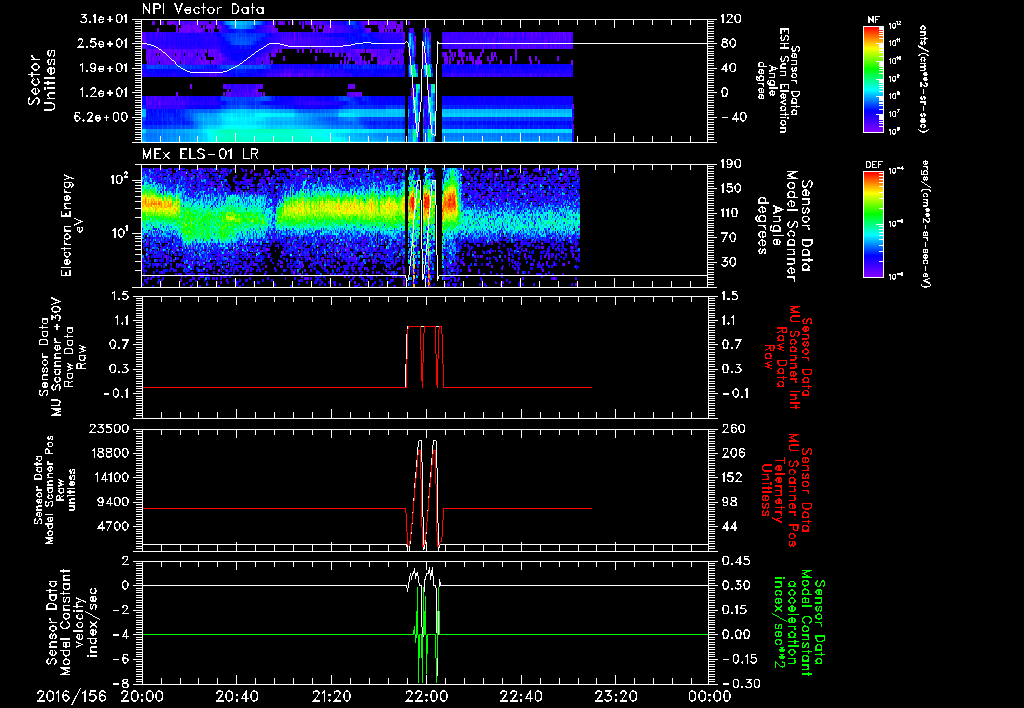Click the NF flux color bar
Screen dimensions: 1024x708
(x=874, y=78)
